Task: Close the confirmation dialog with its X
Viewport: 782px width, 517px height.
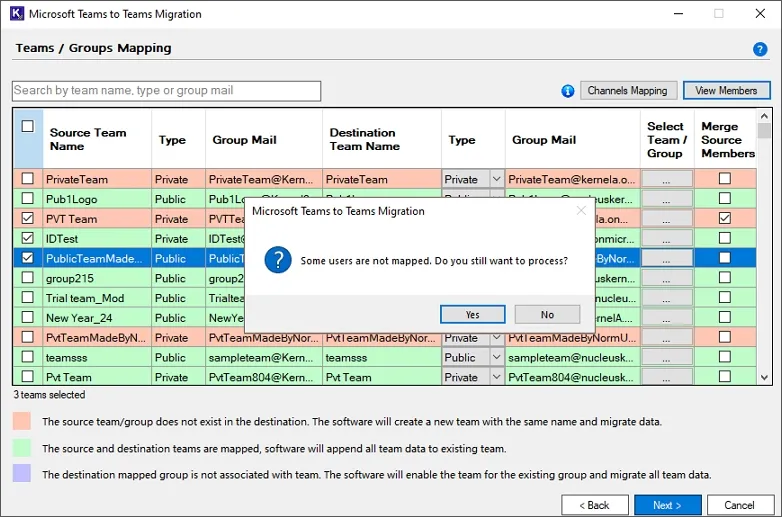Action: point(581,211)
